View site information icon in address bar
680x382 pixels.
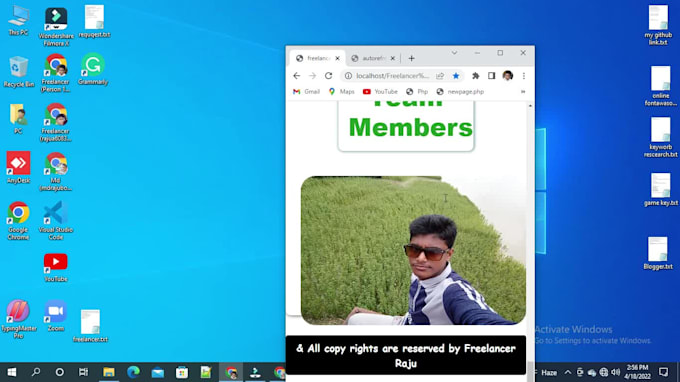[348, 76]
